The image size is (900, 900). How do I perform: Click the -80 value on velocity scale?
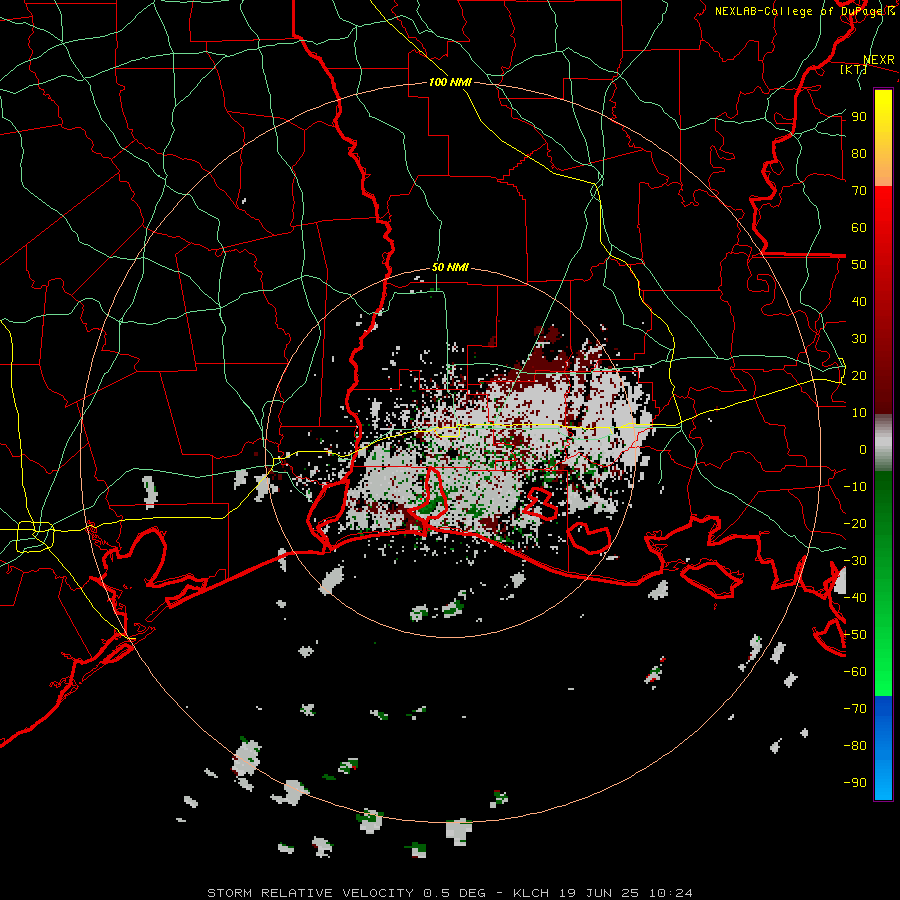coord(855,746)
